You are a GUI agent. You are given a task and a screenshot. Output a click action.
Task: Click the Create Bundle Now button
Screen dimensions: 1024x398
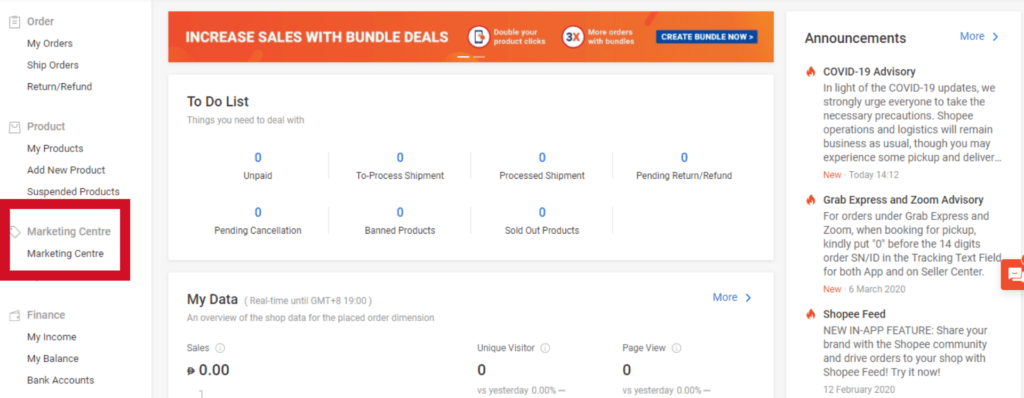click(707, 37)
